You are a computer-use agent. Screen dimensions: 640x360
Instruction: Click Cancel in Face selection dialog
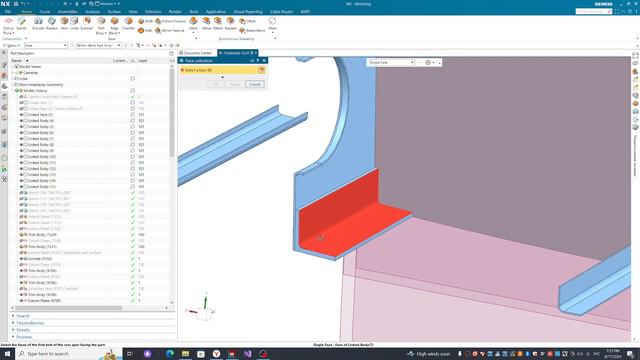tap(255, 84)
